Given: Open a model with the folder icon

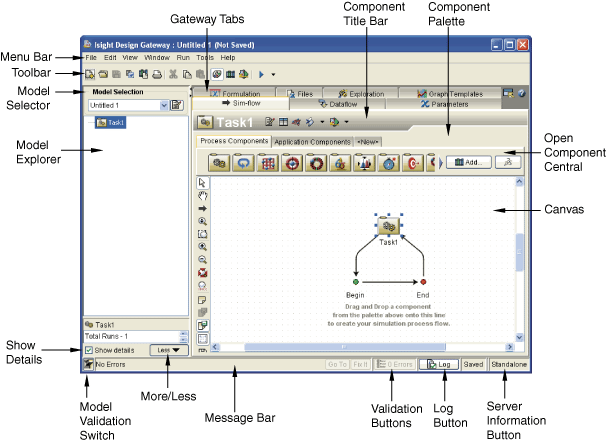Looking at the screenshot, I should 103,74.
